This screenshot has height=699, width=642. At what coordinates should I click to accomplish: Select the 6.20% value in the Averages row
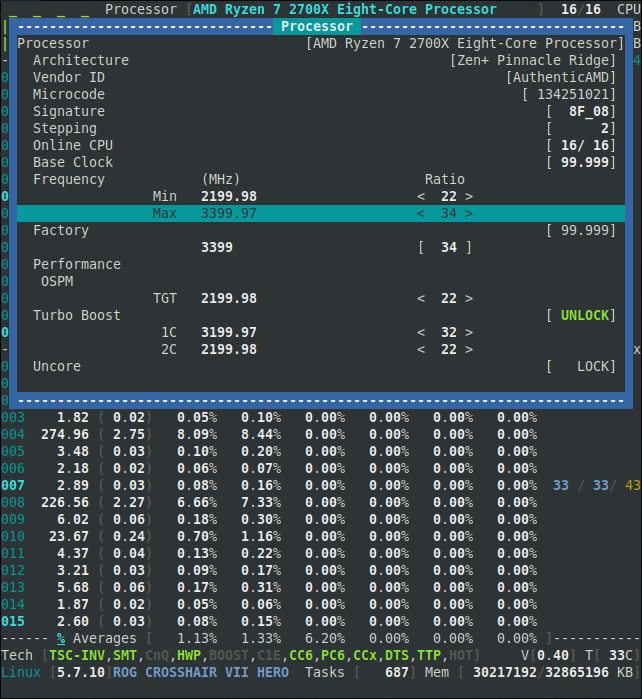pyautogui.click(x=325, y=639)
